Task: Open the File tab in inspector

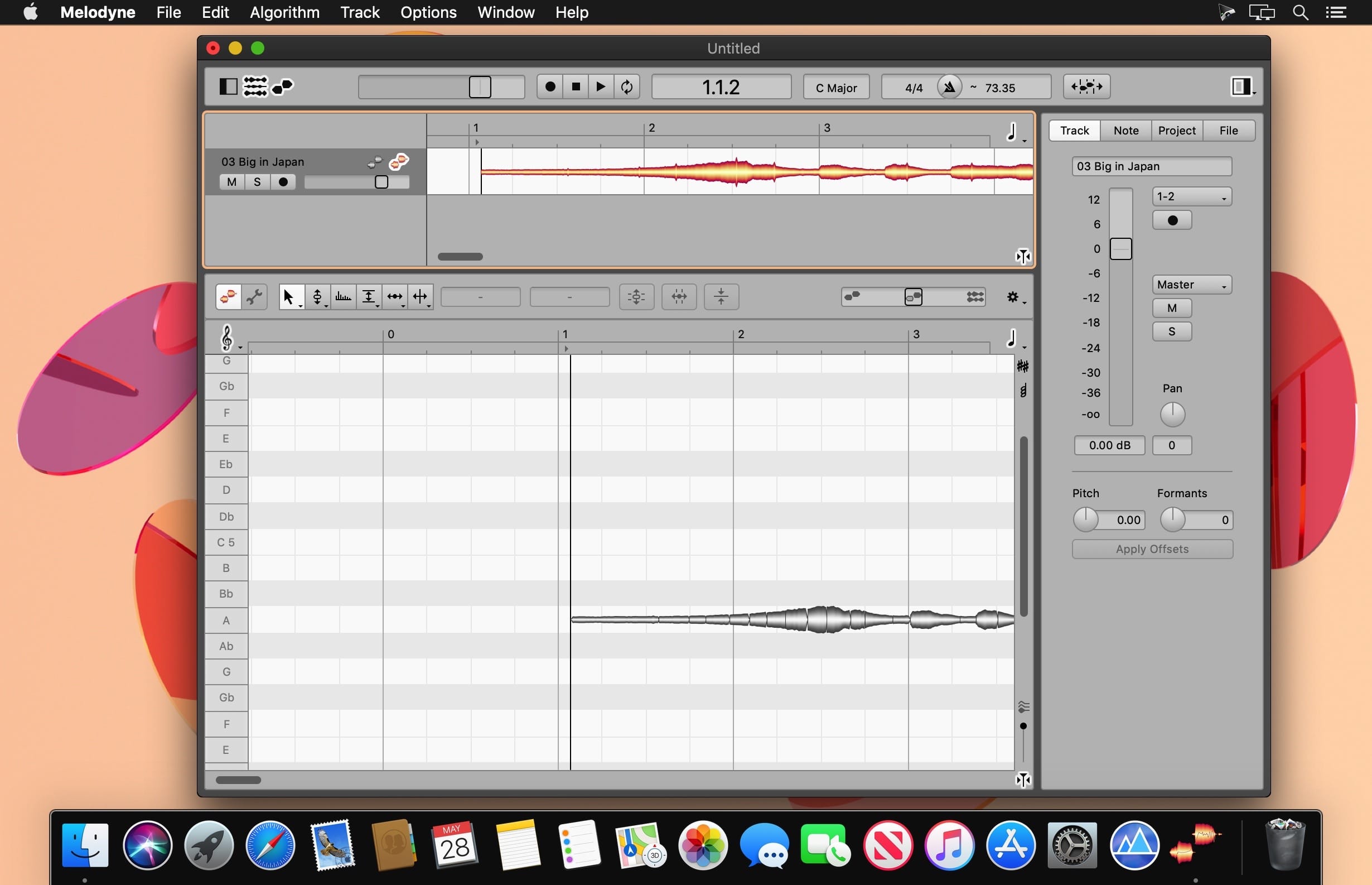Action: 1229,131
